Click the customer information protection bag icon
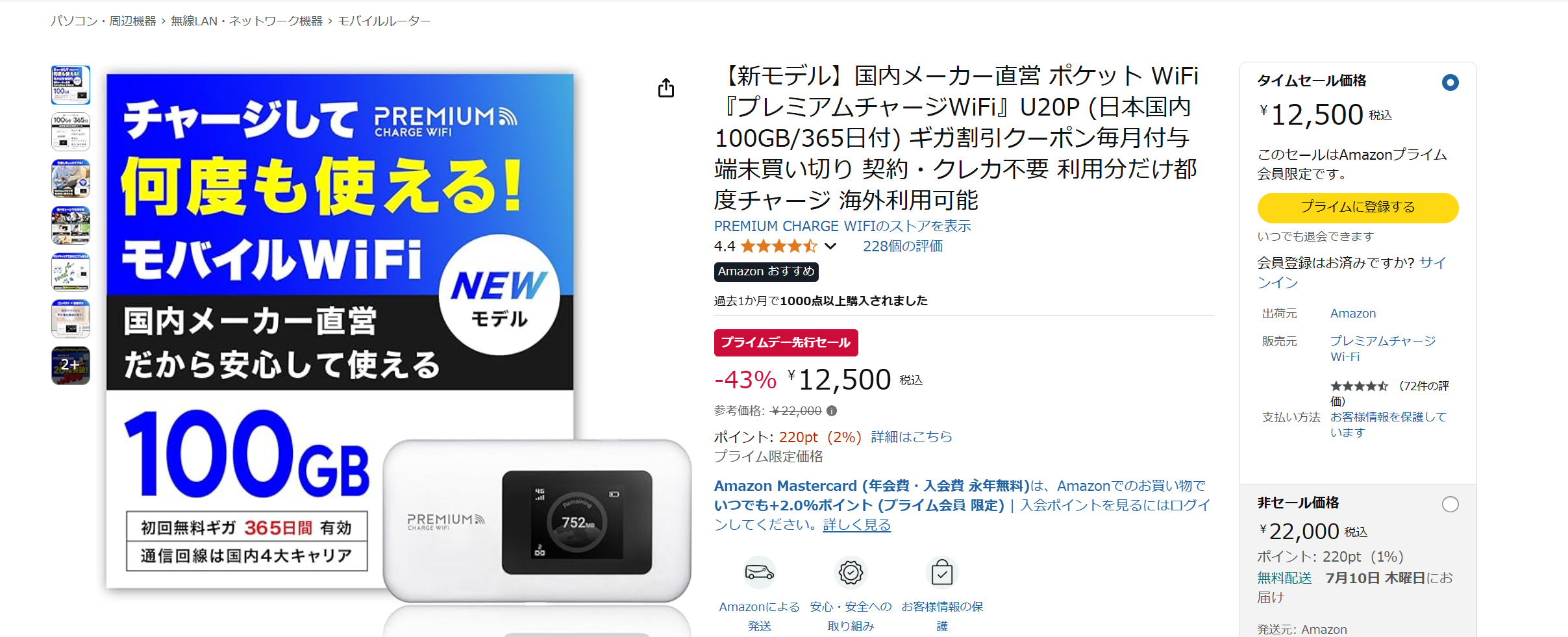1568x637 pixels. pyautogui.click(x=942, y=572)
